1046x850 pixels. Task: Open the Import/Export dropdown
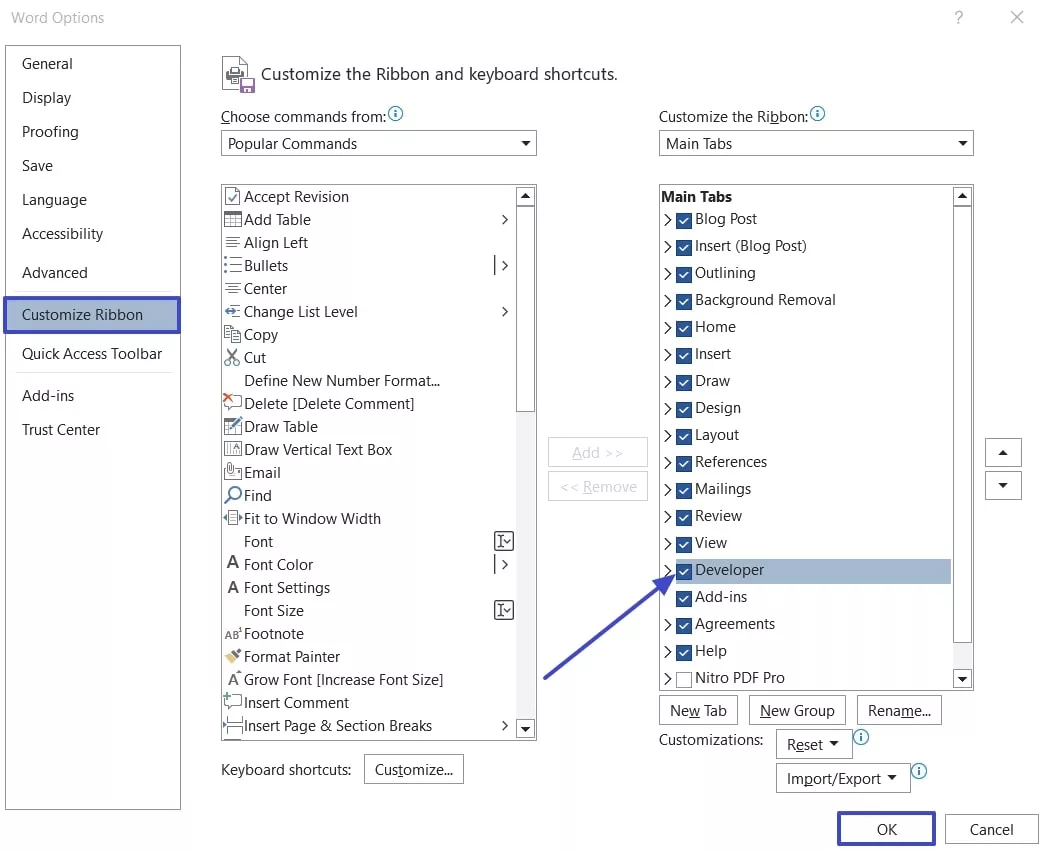pyautogui.click(x=843, y=778)
